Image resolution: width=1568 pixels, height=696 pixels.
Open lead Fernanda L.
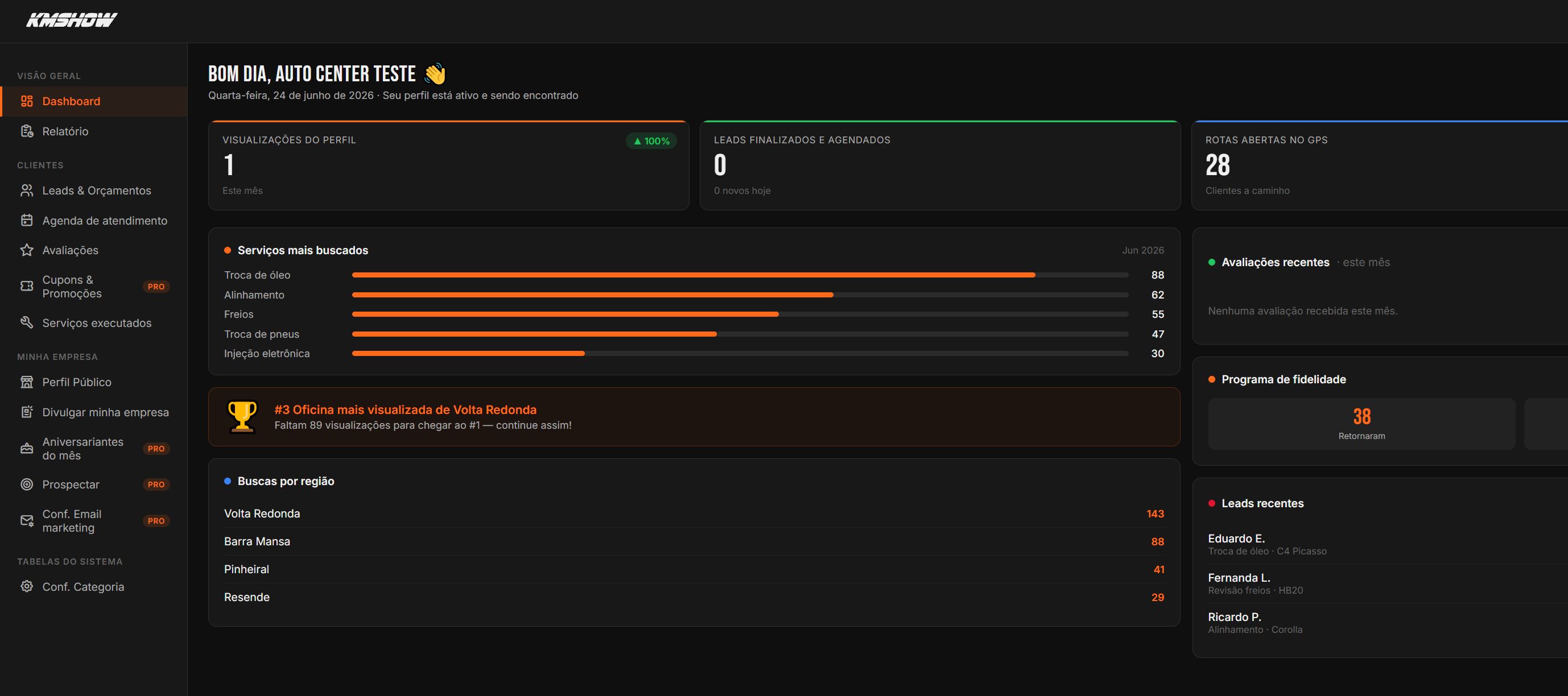coord(1388,583)
